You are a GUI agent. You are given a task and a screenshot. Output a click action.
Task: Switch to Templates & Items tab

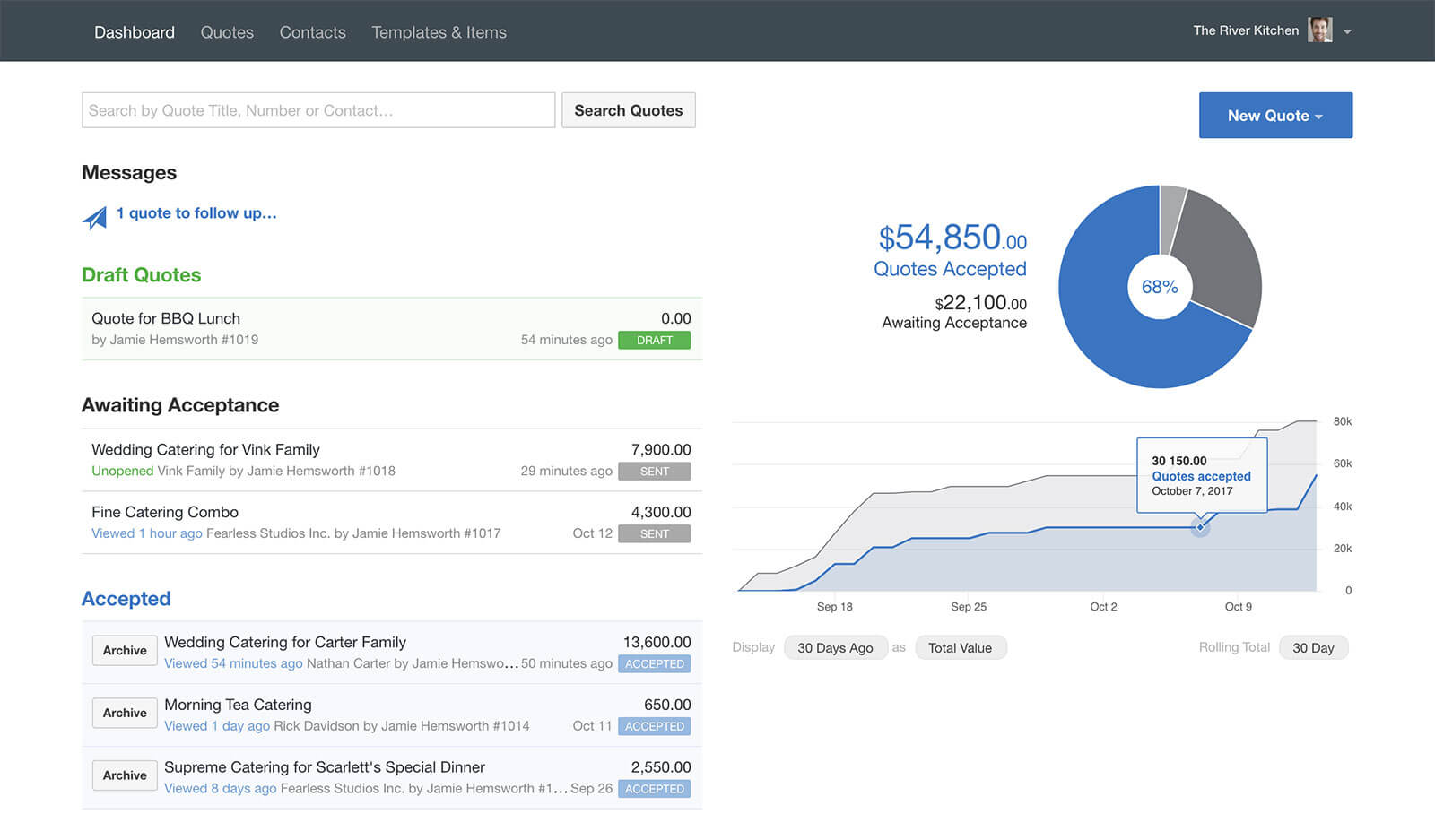(x=439, y=32)
